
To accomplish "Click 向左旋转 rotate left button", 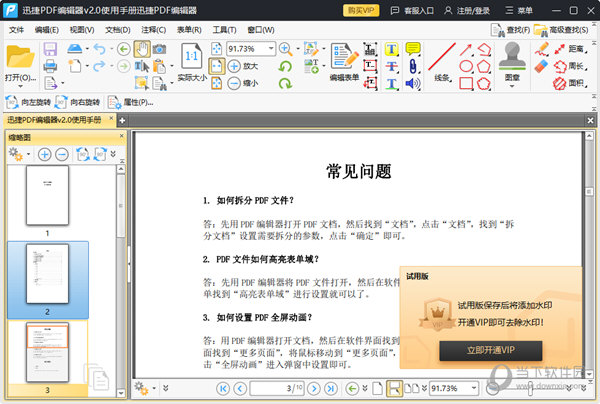I will pyautogui.click(x=28, y=102).
